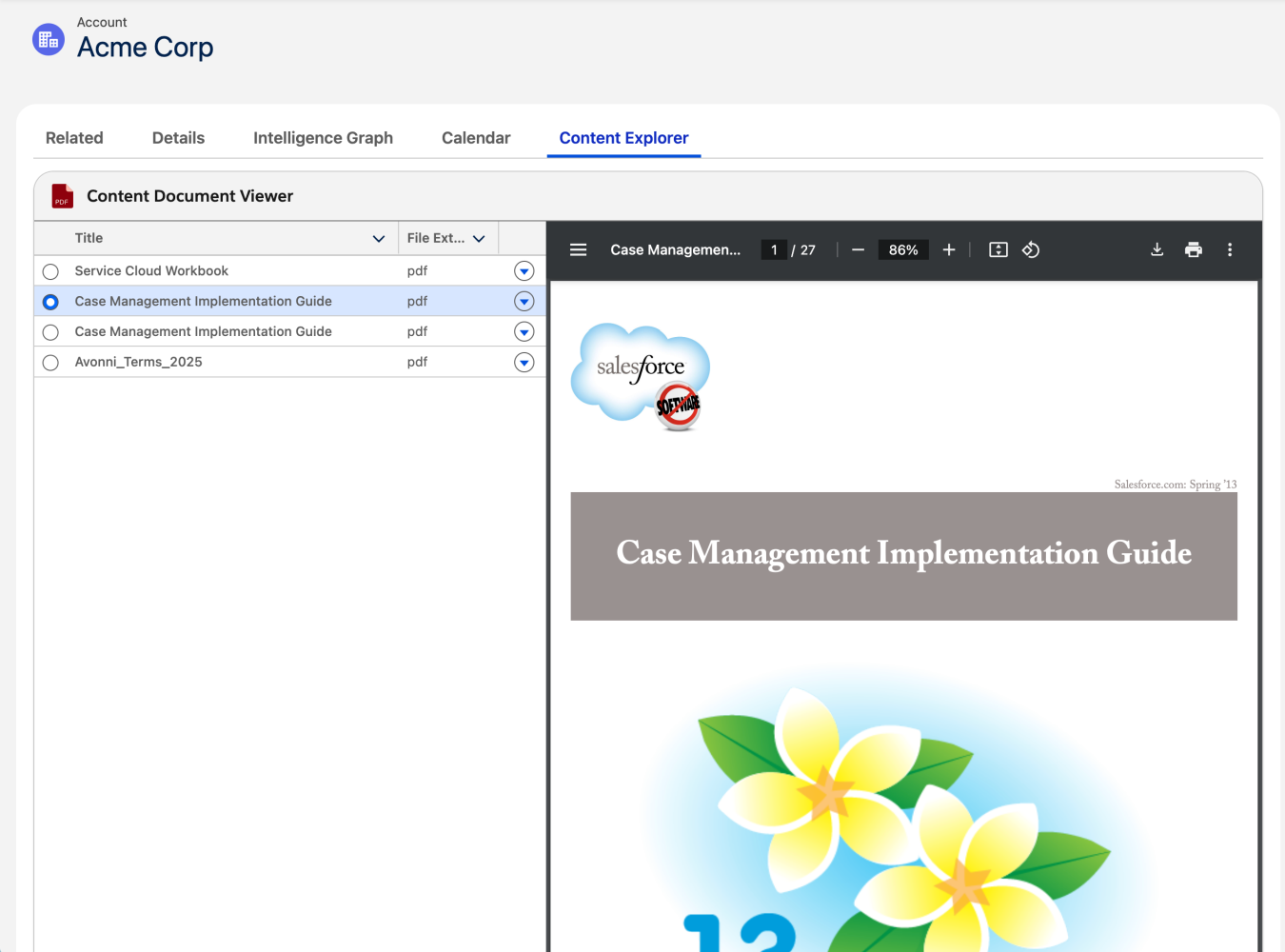Download the PDF document
Image resolution: width=1285 pixels, height=952 pixels.
1157,249
